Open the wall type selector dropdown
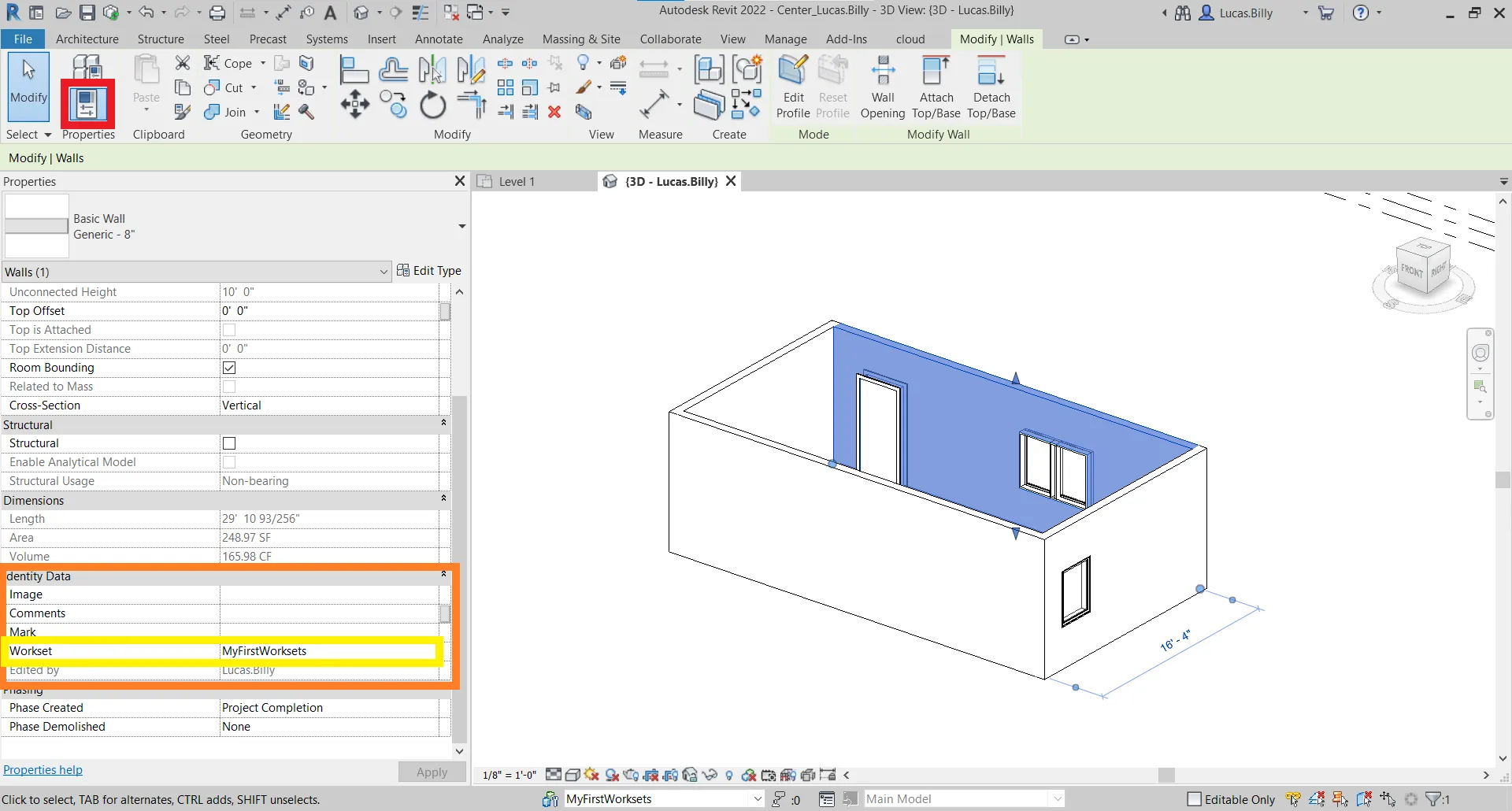 [x=461, y=227]
